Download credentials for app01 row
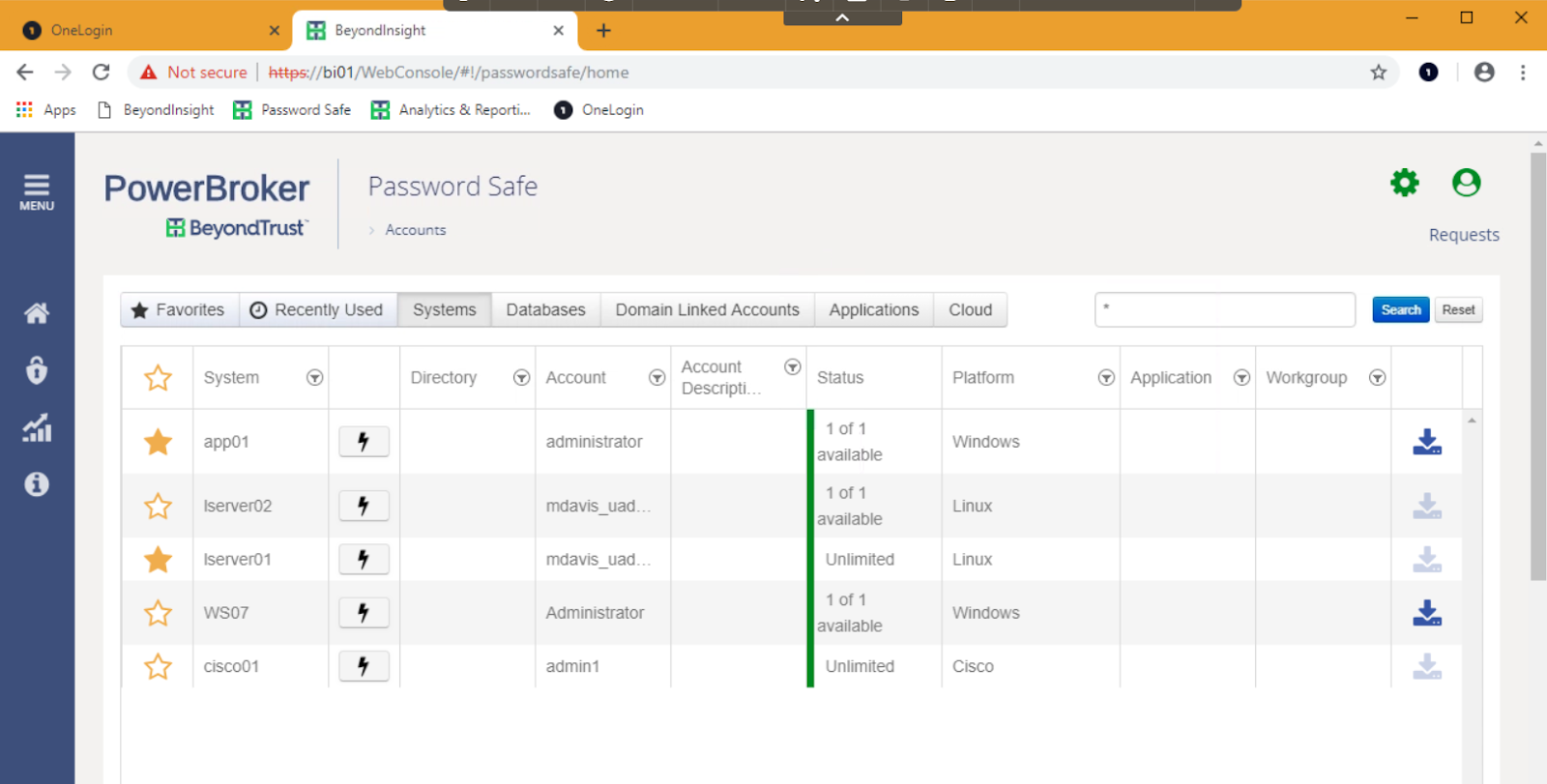The height and width of the screenshot is (784, 1547). 1427,442
